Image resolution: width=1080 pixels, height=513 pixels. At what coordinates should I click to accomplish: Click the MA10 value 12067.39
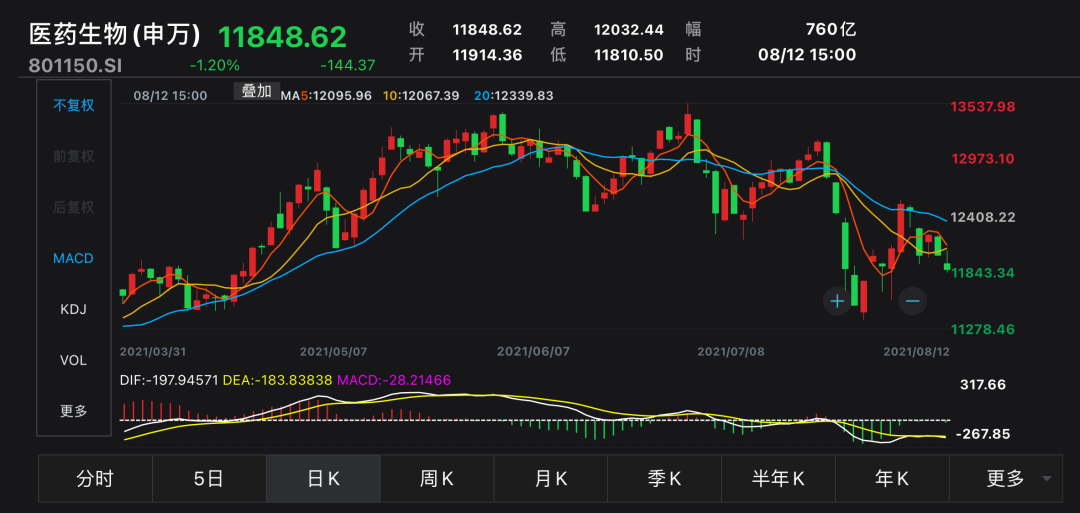(x=429, y=96)
